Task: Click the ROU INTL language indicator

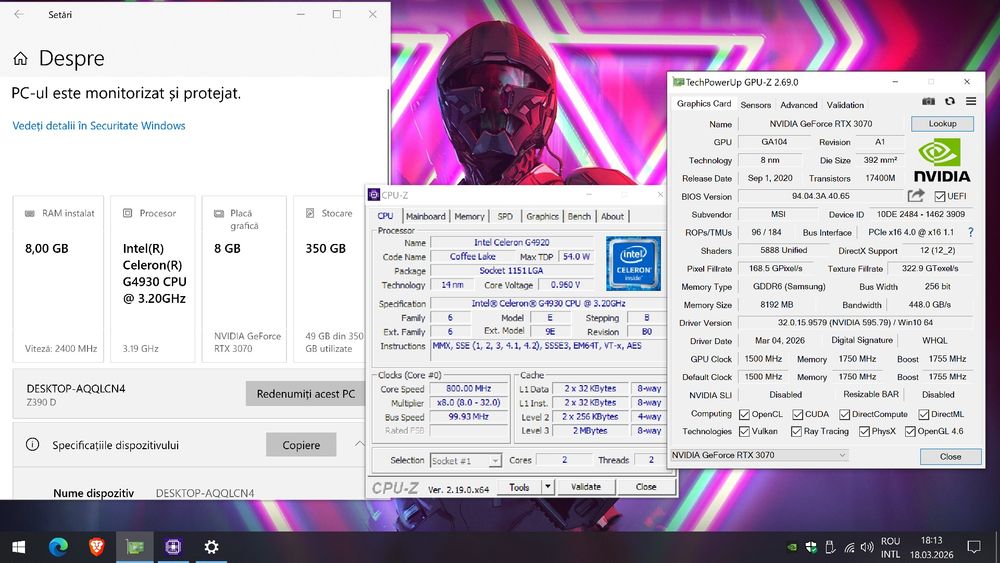Action: [890, 548]
